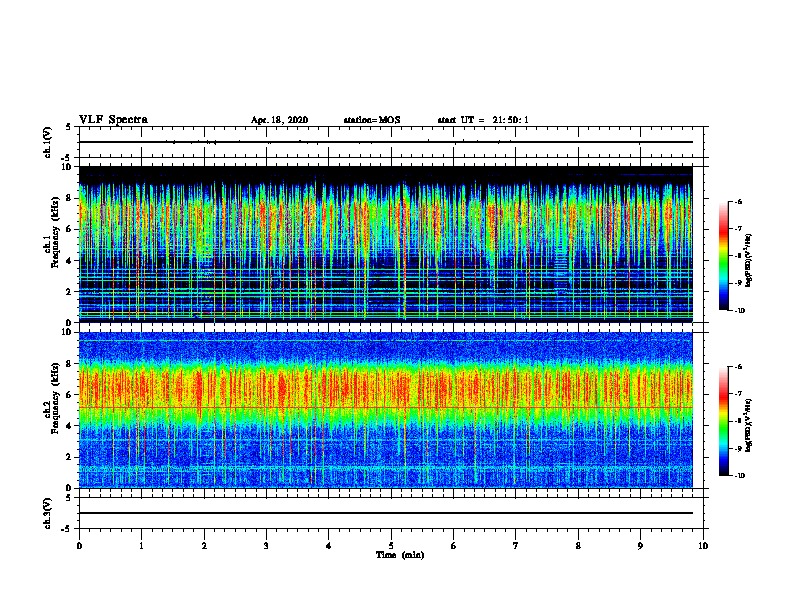The image size is (792, 612).
Task: Click the "-10" label on ch.2 color bar
Action: click(739, 476)
